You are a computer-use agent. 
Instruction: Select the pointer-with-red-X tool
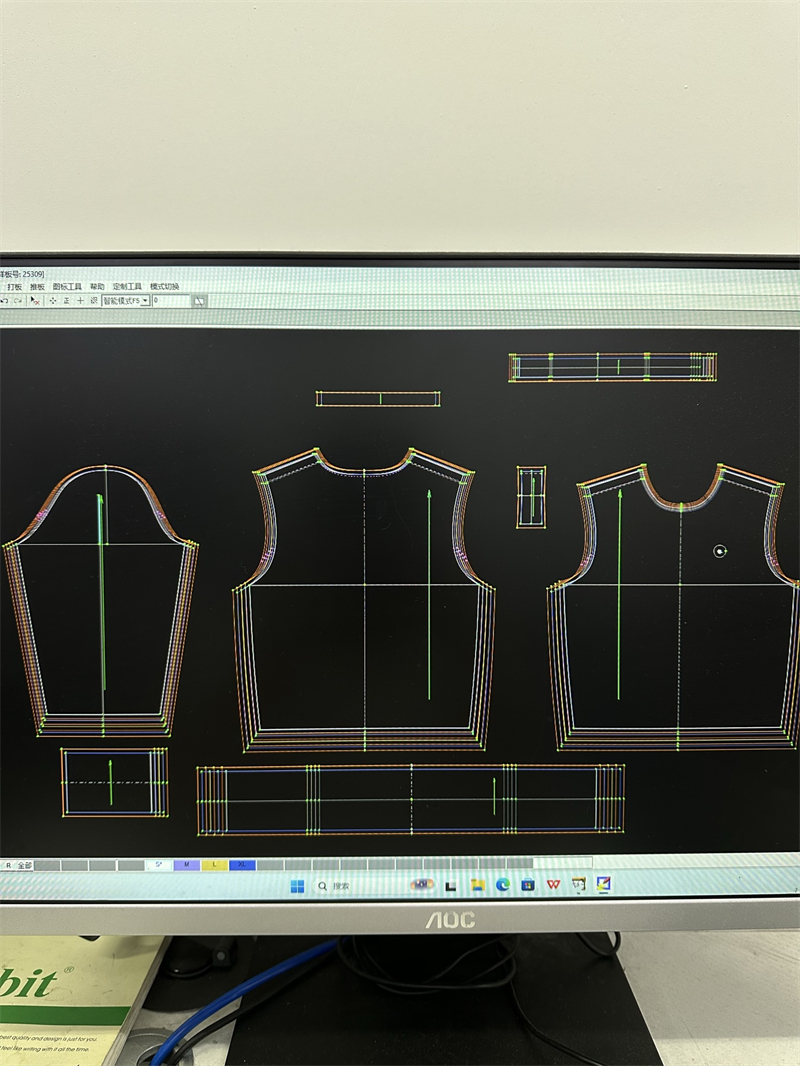click(x=35, y=300)
